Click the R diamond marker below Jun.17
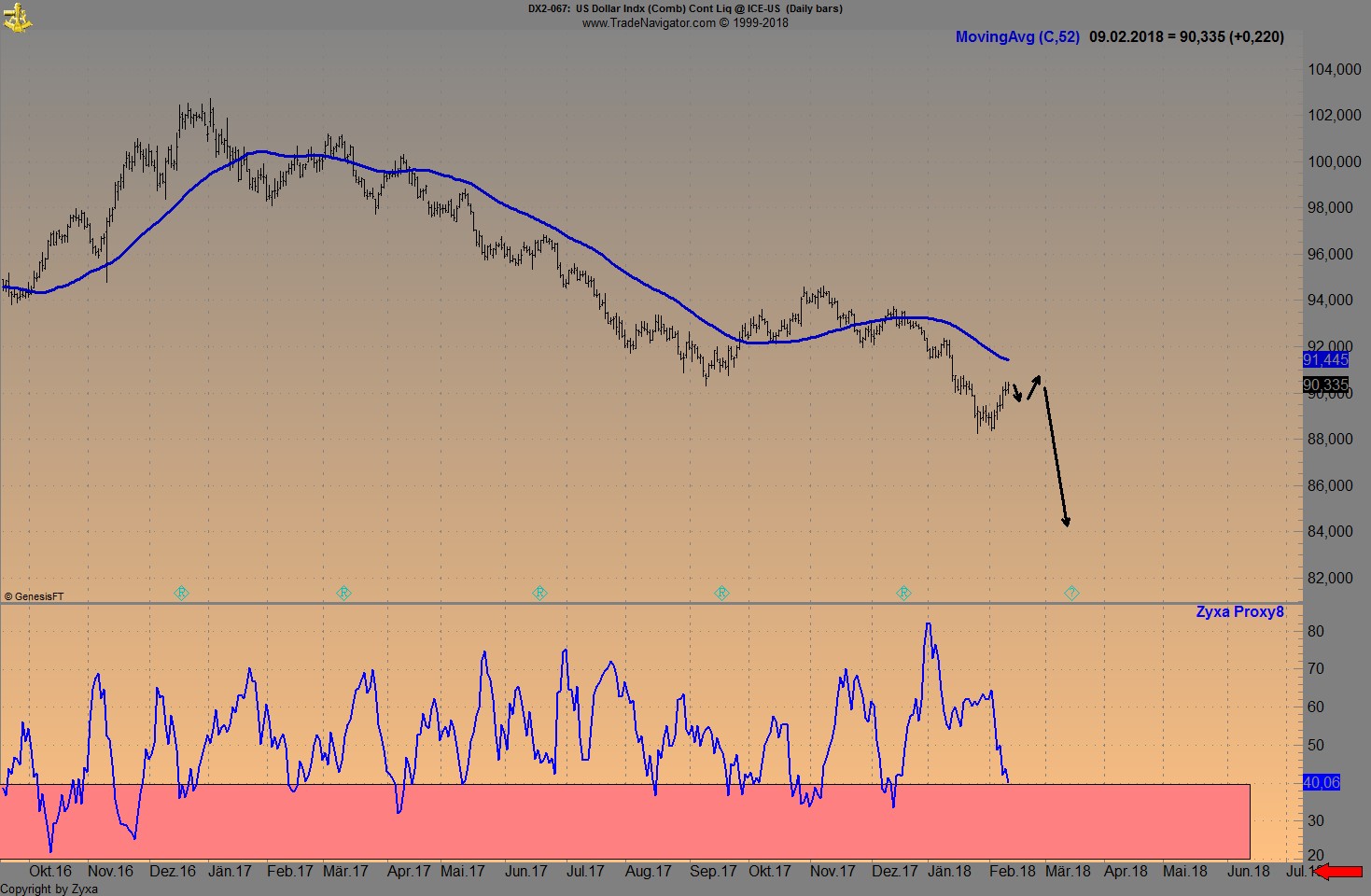 pyautogui.click(x=539, y=592)
